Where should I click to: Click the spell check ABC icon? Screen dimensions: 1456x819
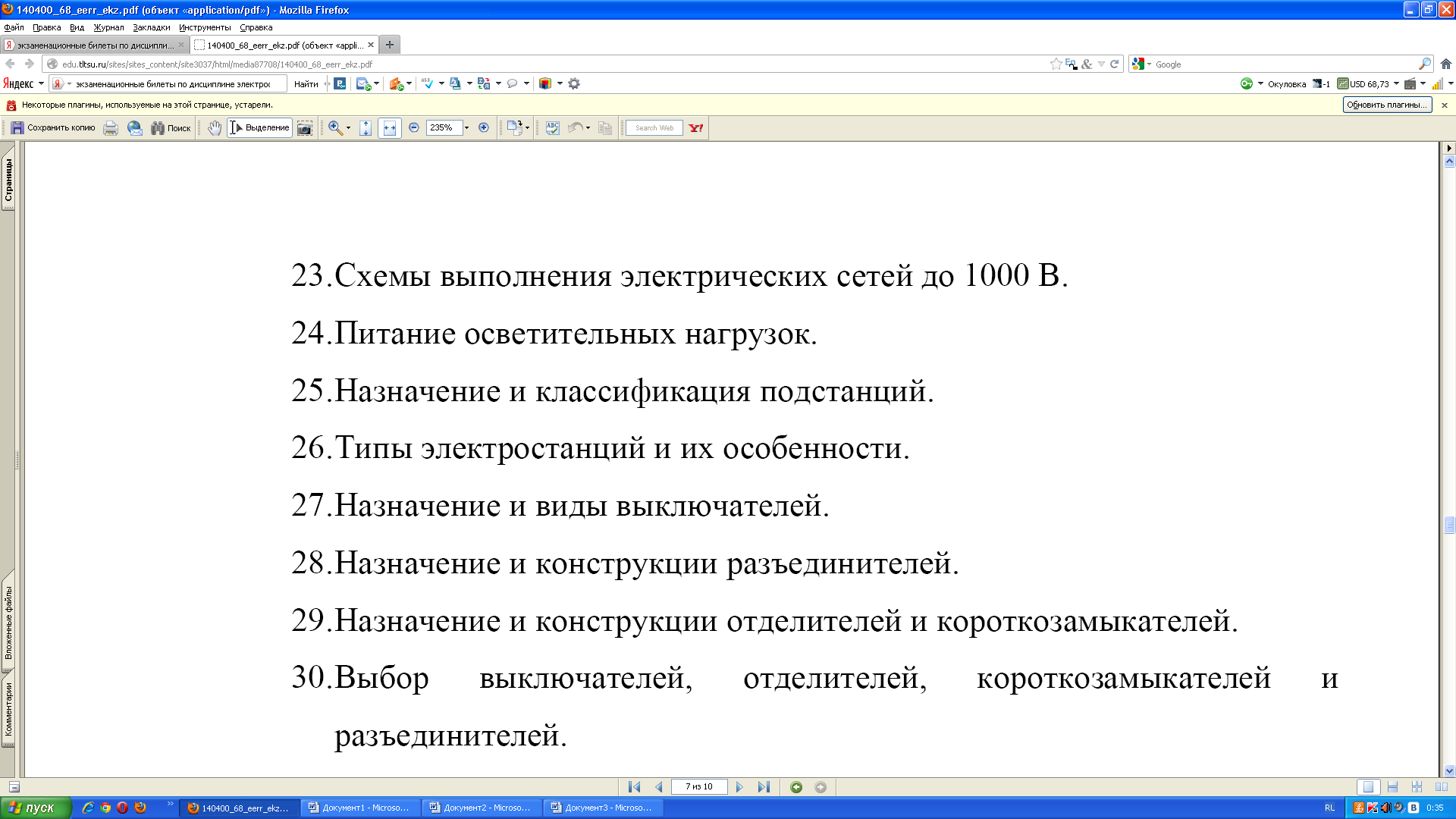[553, 128]
